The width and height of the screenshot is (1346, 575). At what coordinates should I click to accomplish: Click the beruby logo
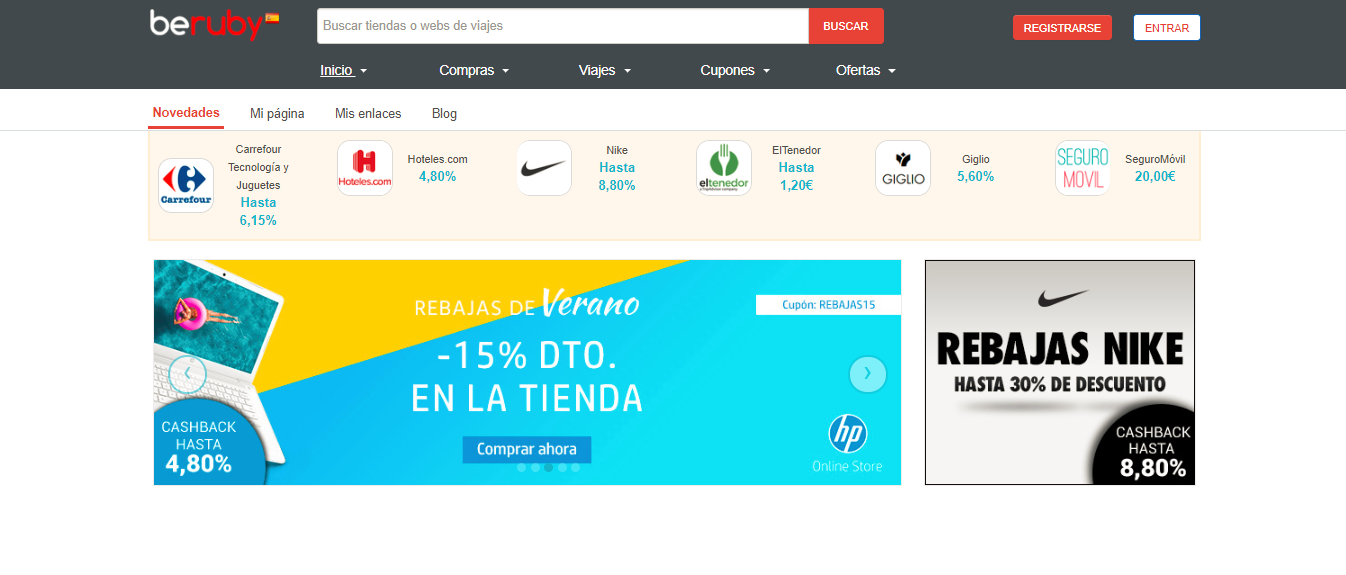click(206, 24)
